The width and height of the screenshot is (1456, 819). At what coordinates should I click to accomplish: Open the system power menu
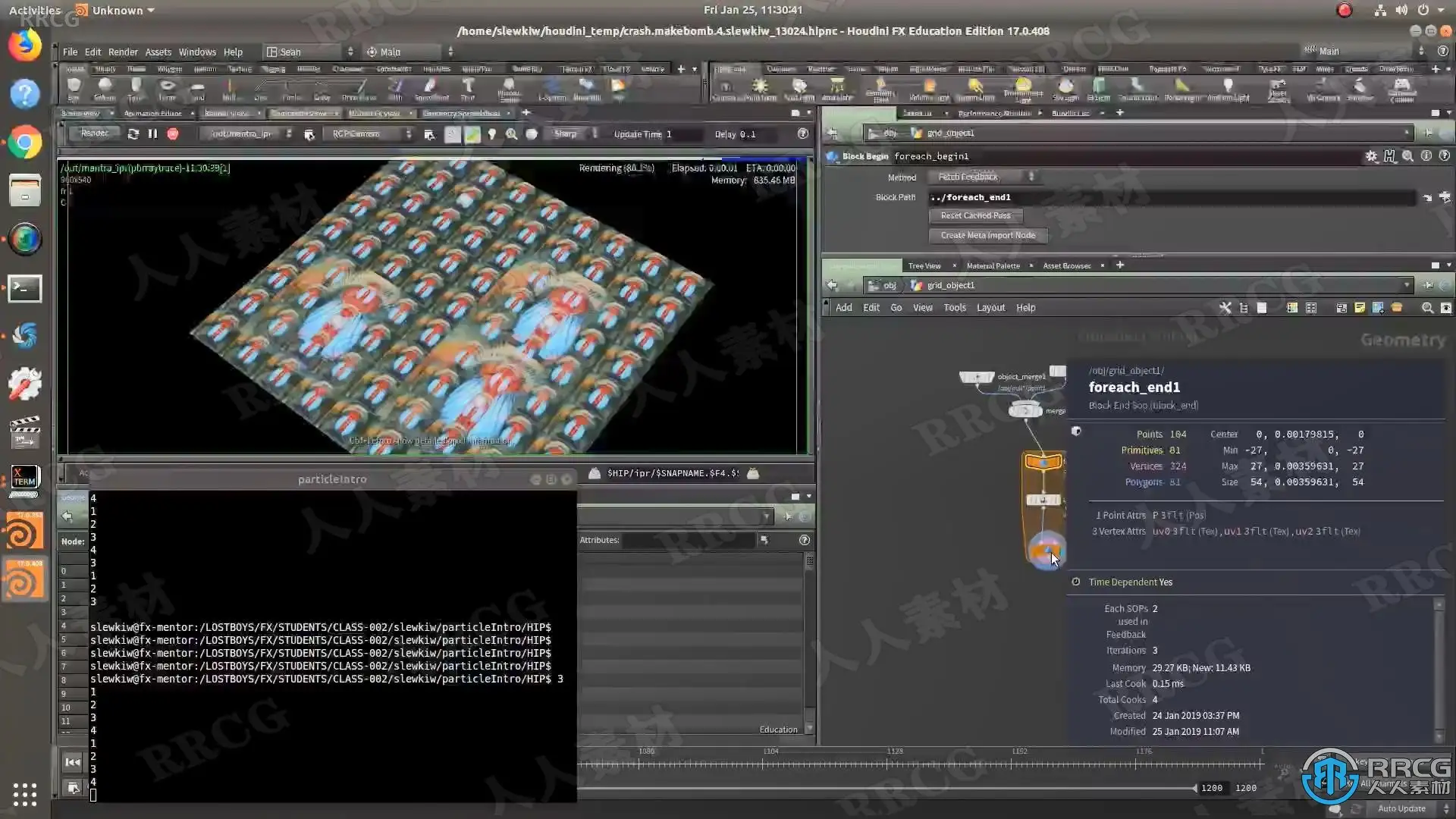point(1423,11)
